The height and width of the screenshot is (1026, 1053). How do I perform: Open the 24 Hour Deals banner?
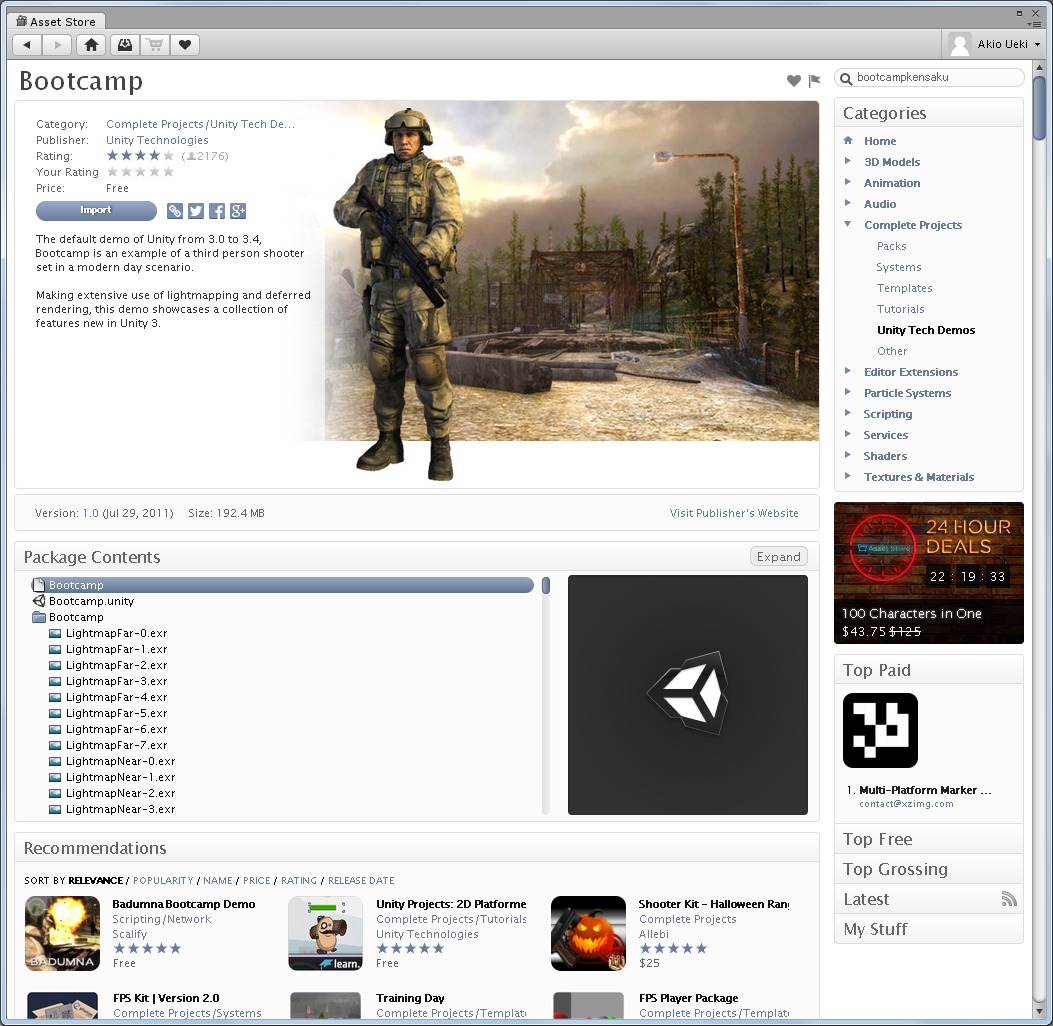pos(929,573)
